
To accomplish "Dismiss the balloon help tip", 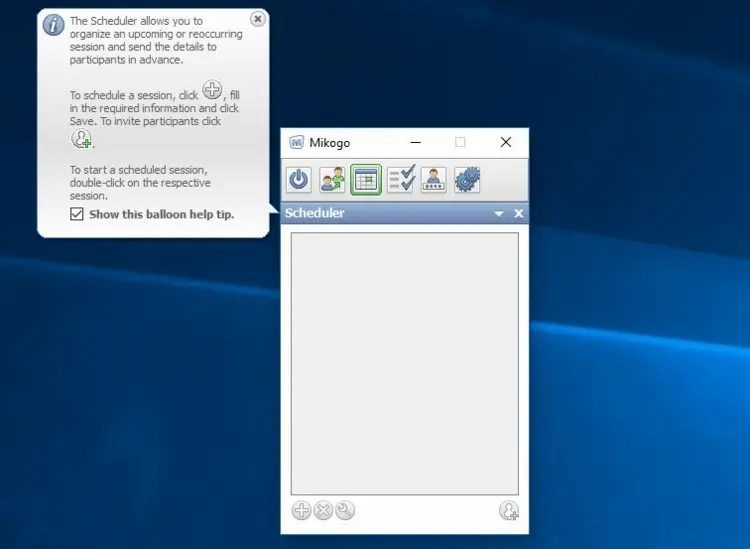I will (257, 19).
